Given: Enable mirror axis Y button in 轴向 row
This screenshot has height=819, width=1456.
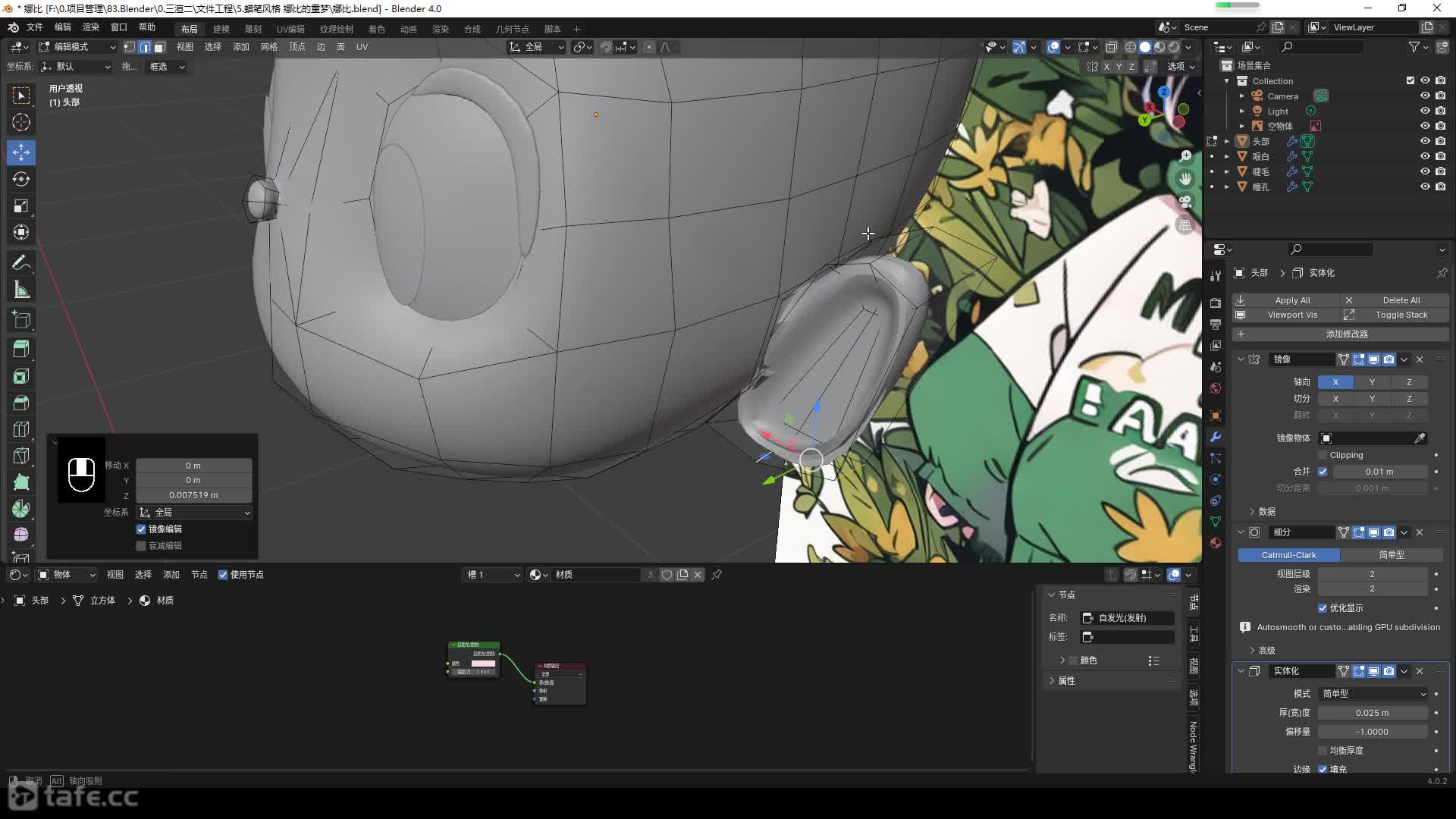Looking at the screenshot, I should (1372, 382).
